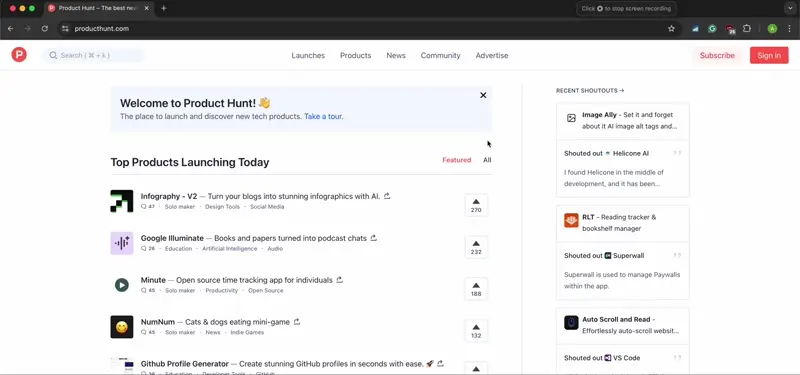This screenshot has width=800, height=375.
Task: Open share icon next to Minute
Action: tap(339, 280)
